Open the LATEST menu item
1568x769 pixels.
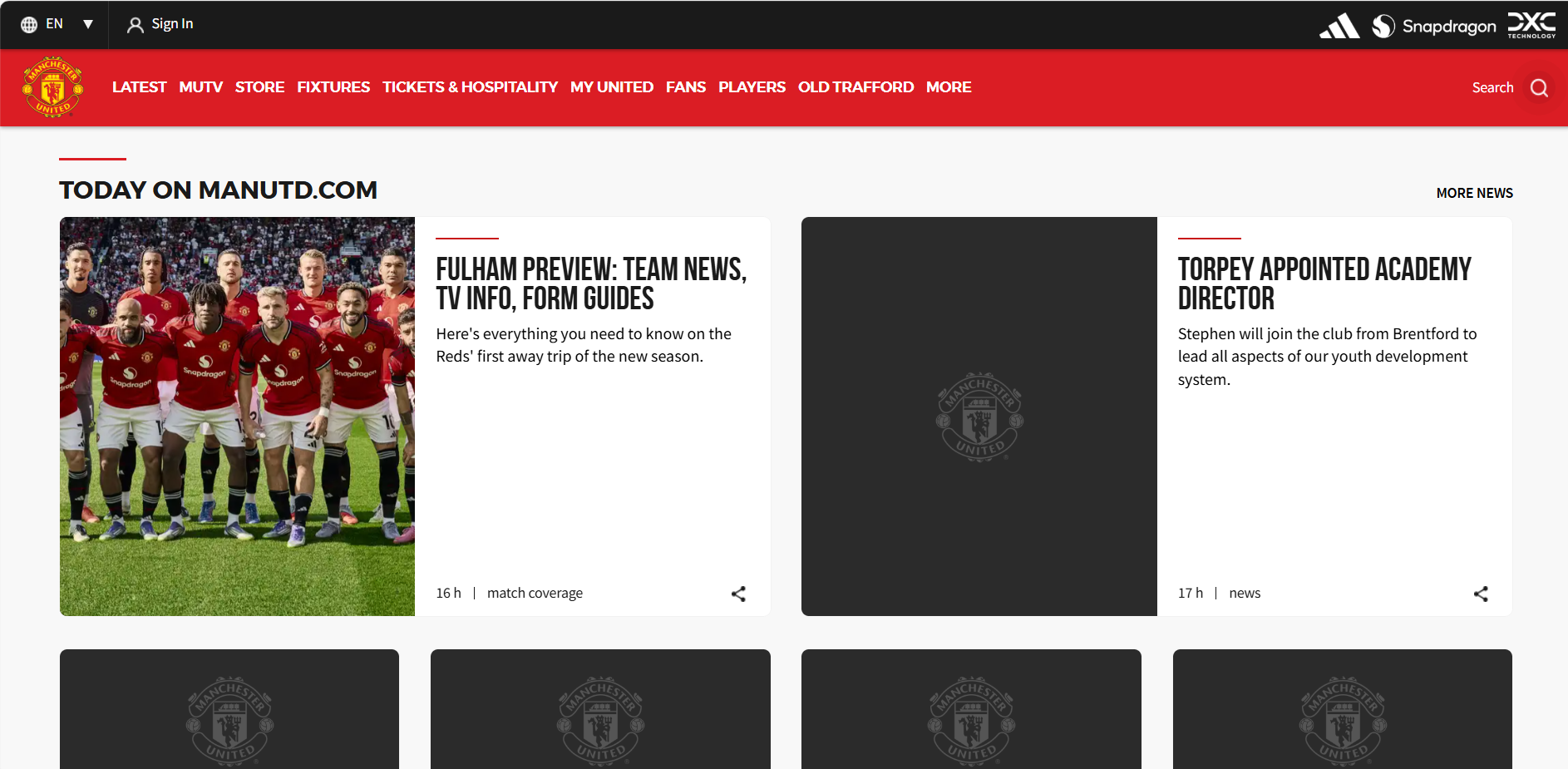139,87
